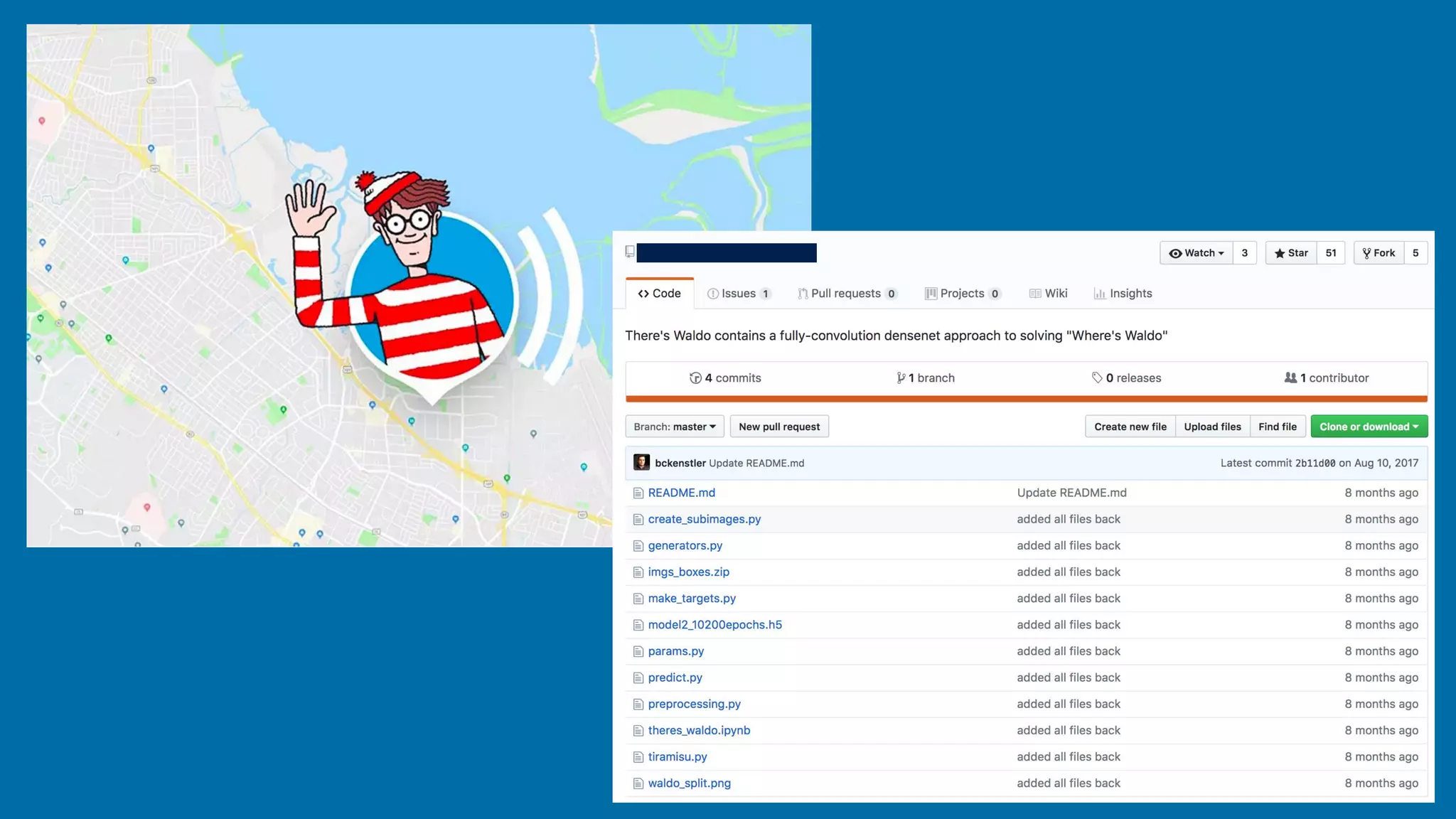Open the Pull requests tab
The image size is (1456, 819).
(x=847, y=294)
